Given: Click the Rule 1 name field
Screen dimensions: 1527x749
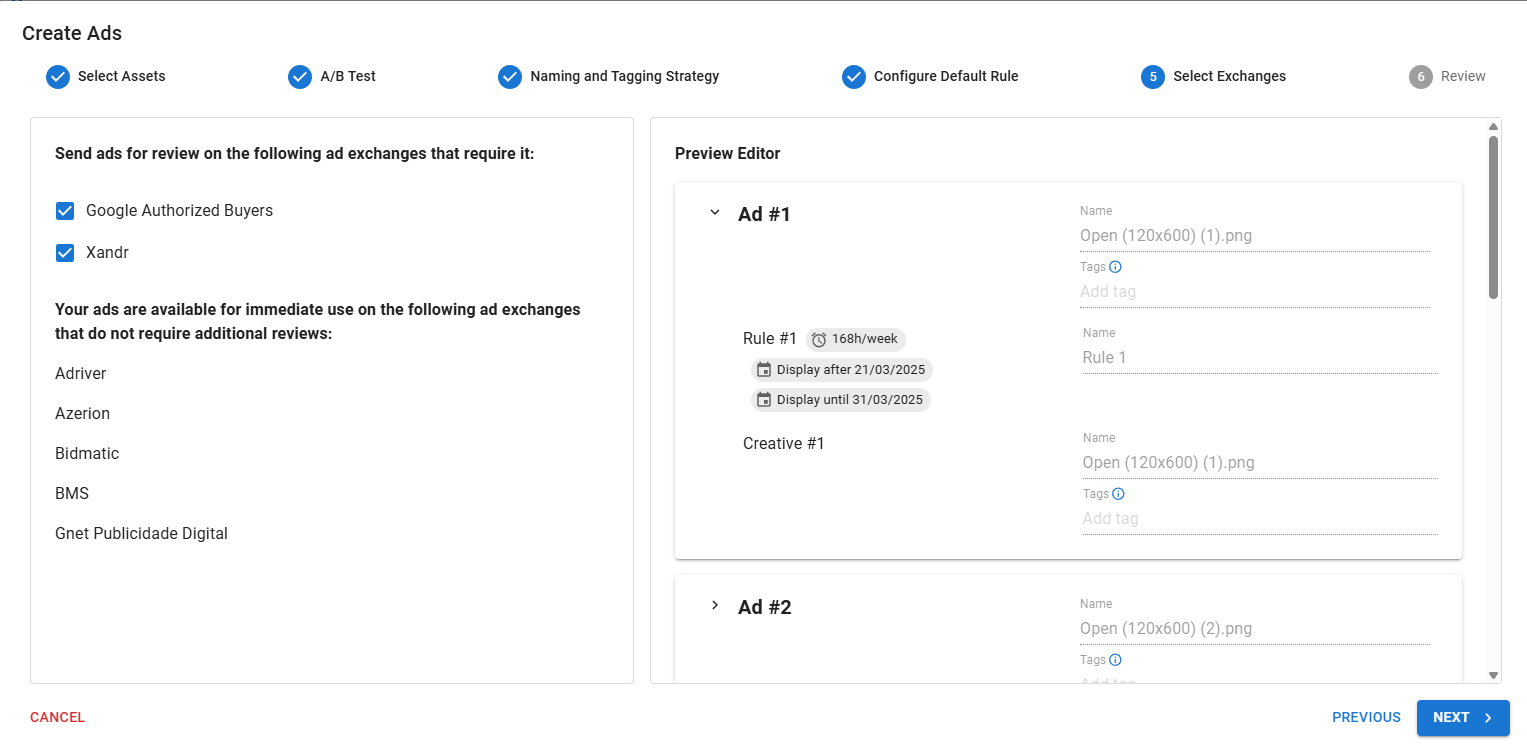Looking at the screenshot, I should point(1259,358).
